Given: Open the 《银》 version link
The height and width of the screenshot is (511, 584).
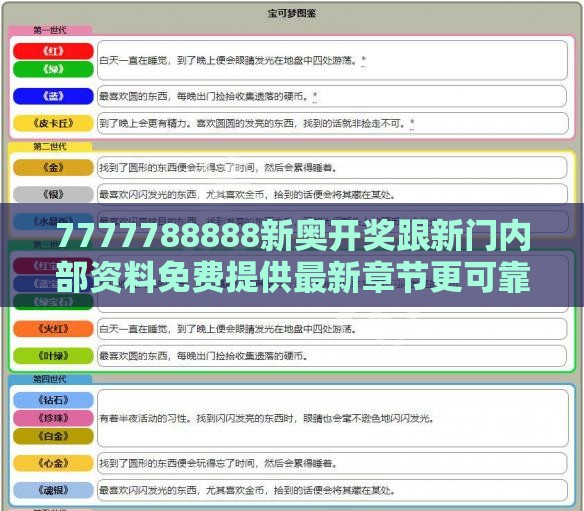Looking at the screenshot, I should (x=53, y=194).
